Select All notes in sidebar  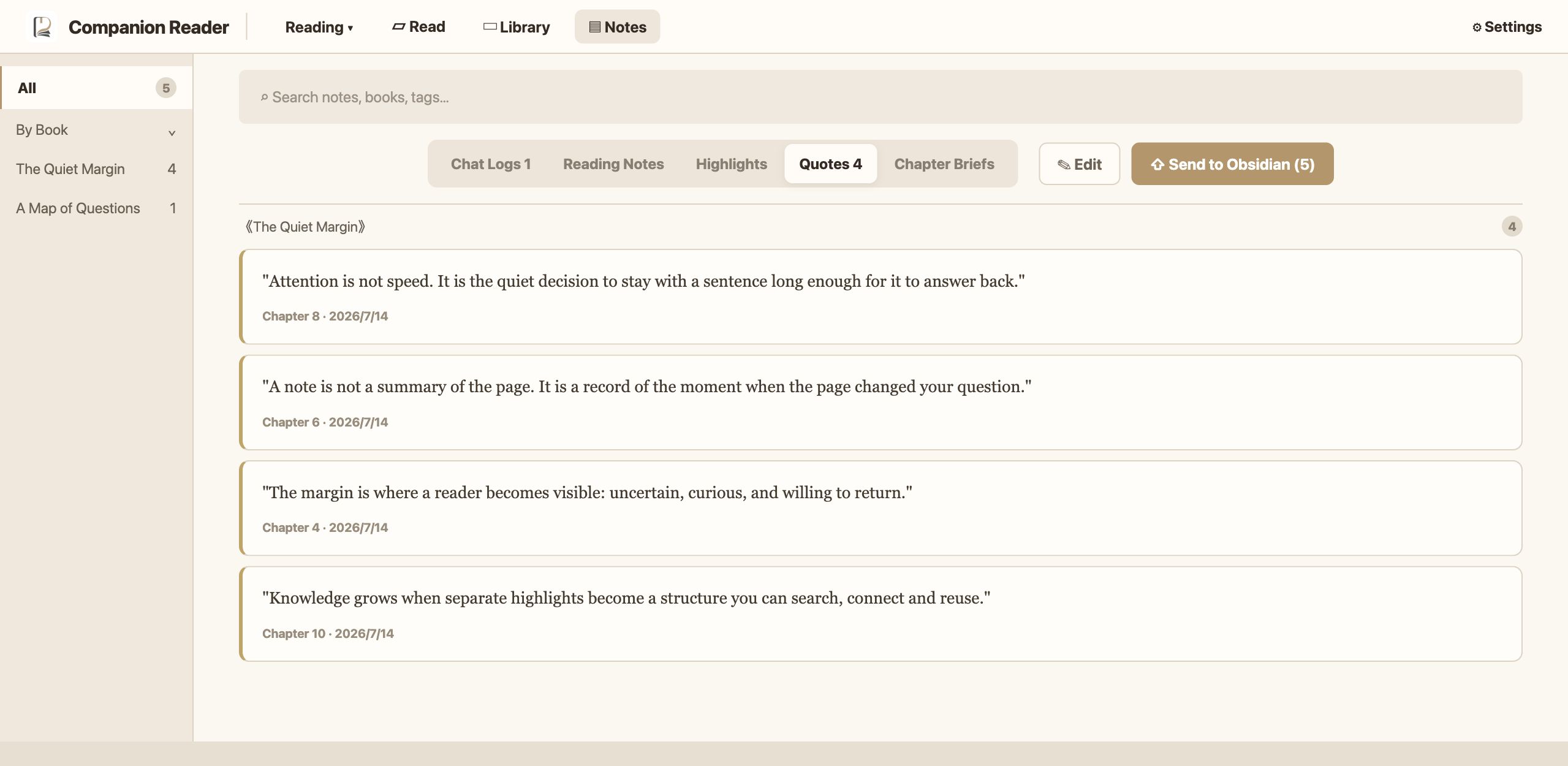[97, 88]
